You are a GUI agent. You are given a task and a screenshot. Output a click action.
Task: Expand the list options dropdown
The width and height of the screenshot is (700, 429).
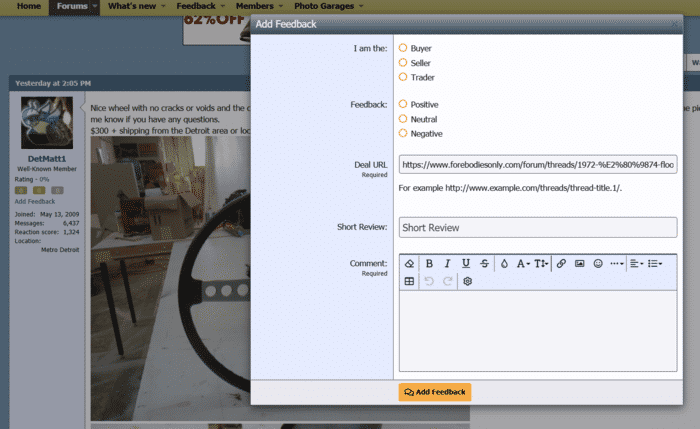(x=655, y=263)
